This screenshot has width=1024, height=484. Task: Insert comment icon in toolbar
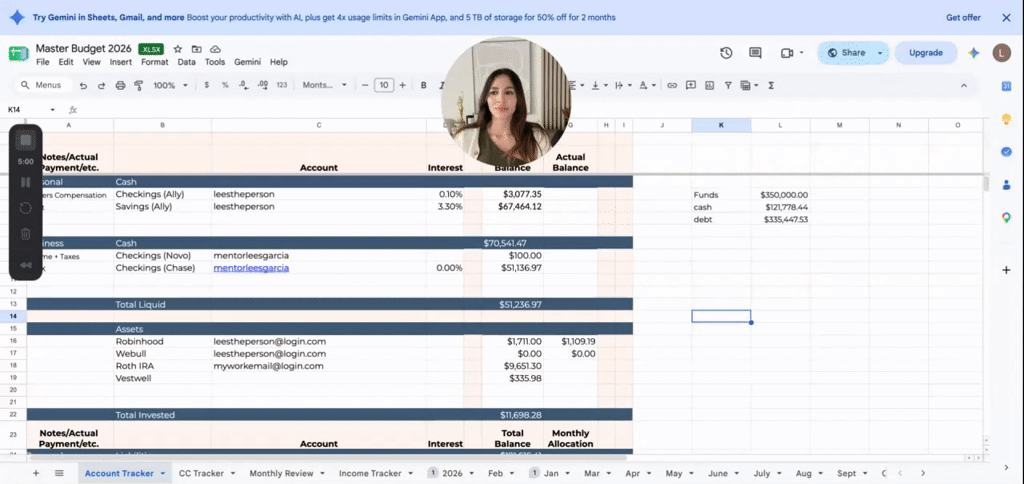click(691, 86)
